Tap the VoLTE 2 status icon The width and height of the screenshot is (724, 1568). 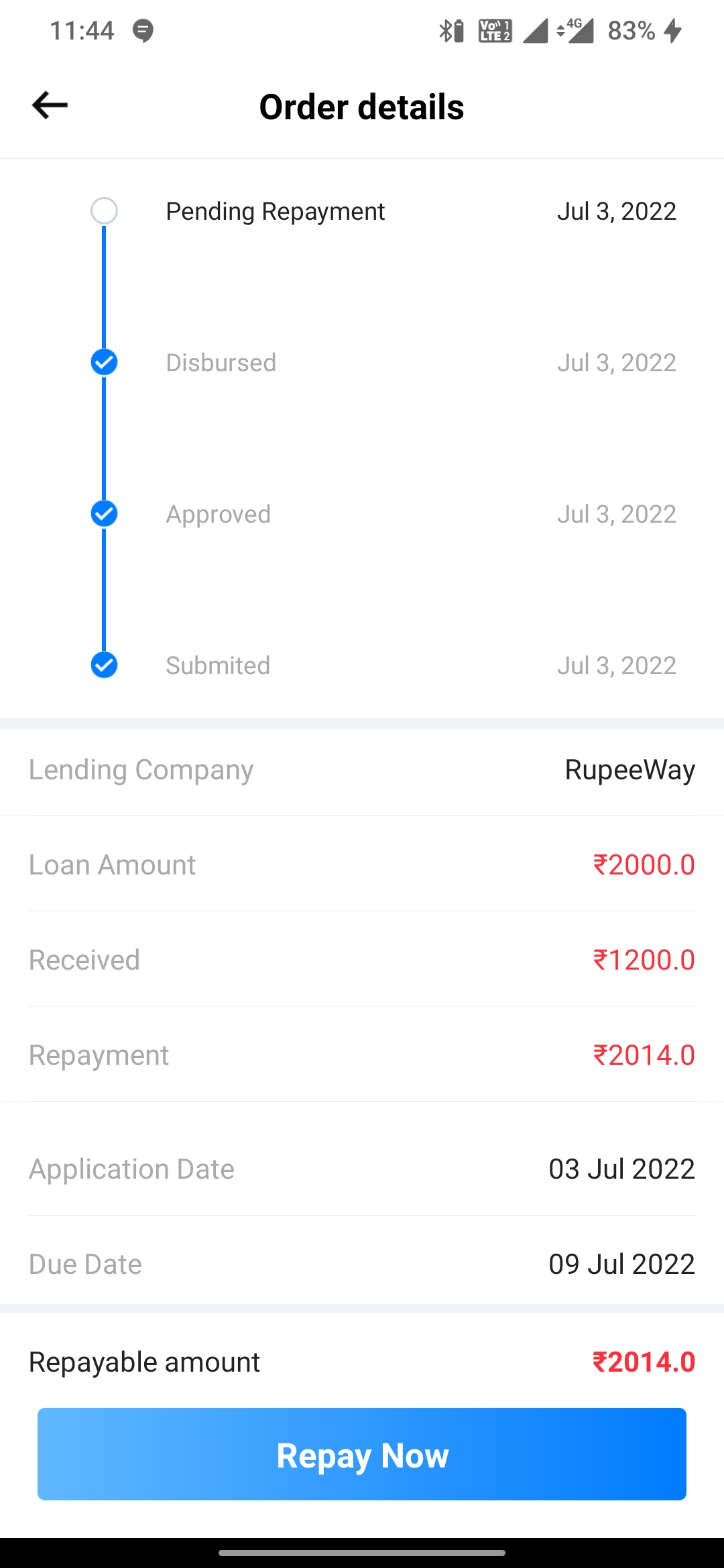tap(495, 31)
